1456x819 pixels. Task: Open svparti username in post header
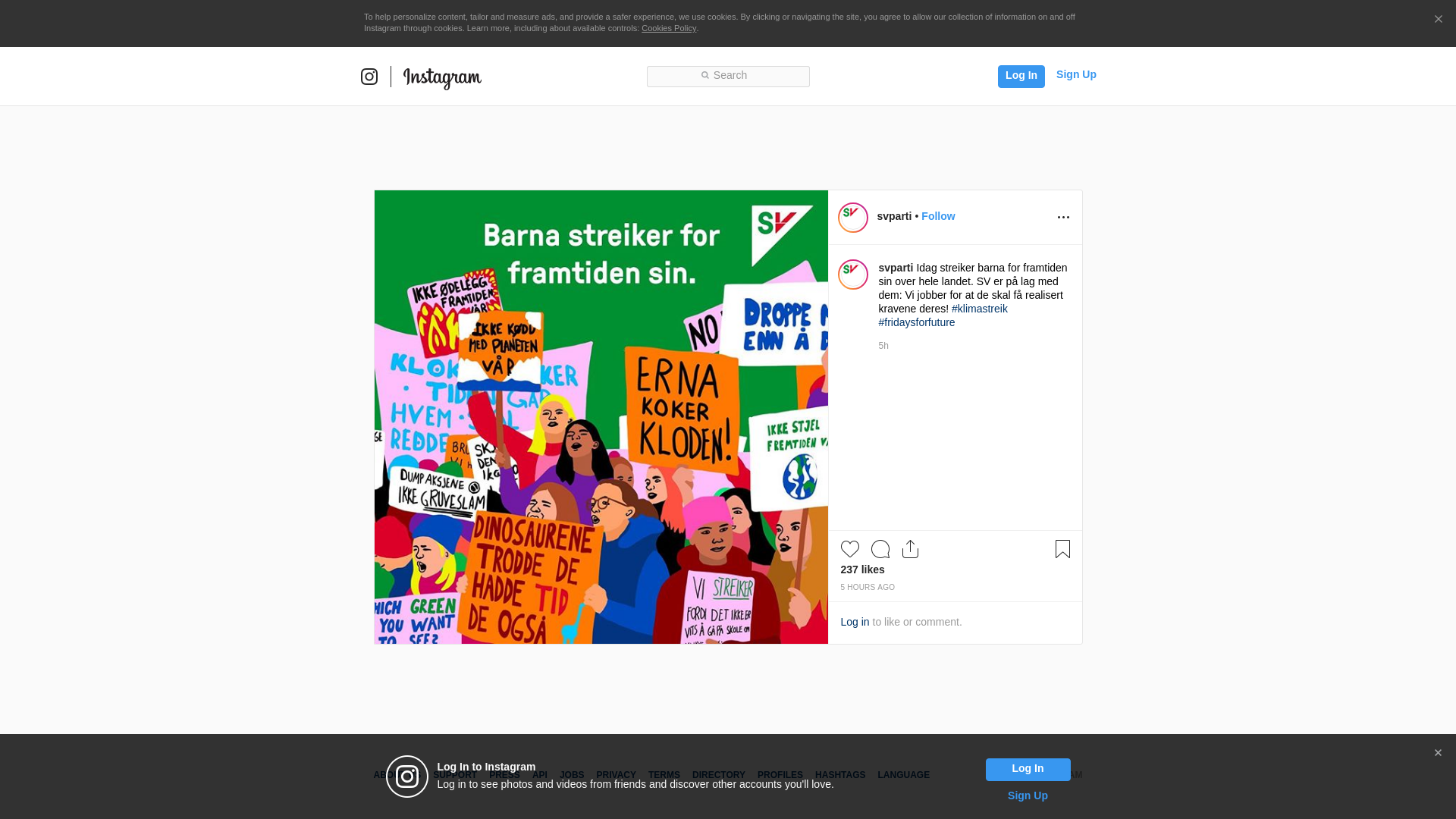coord(894,216)
